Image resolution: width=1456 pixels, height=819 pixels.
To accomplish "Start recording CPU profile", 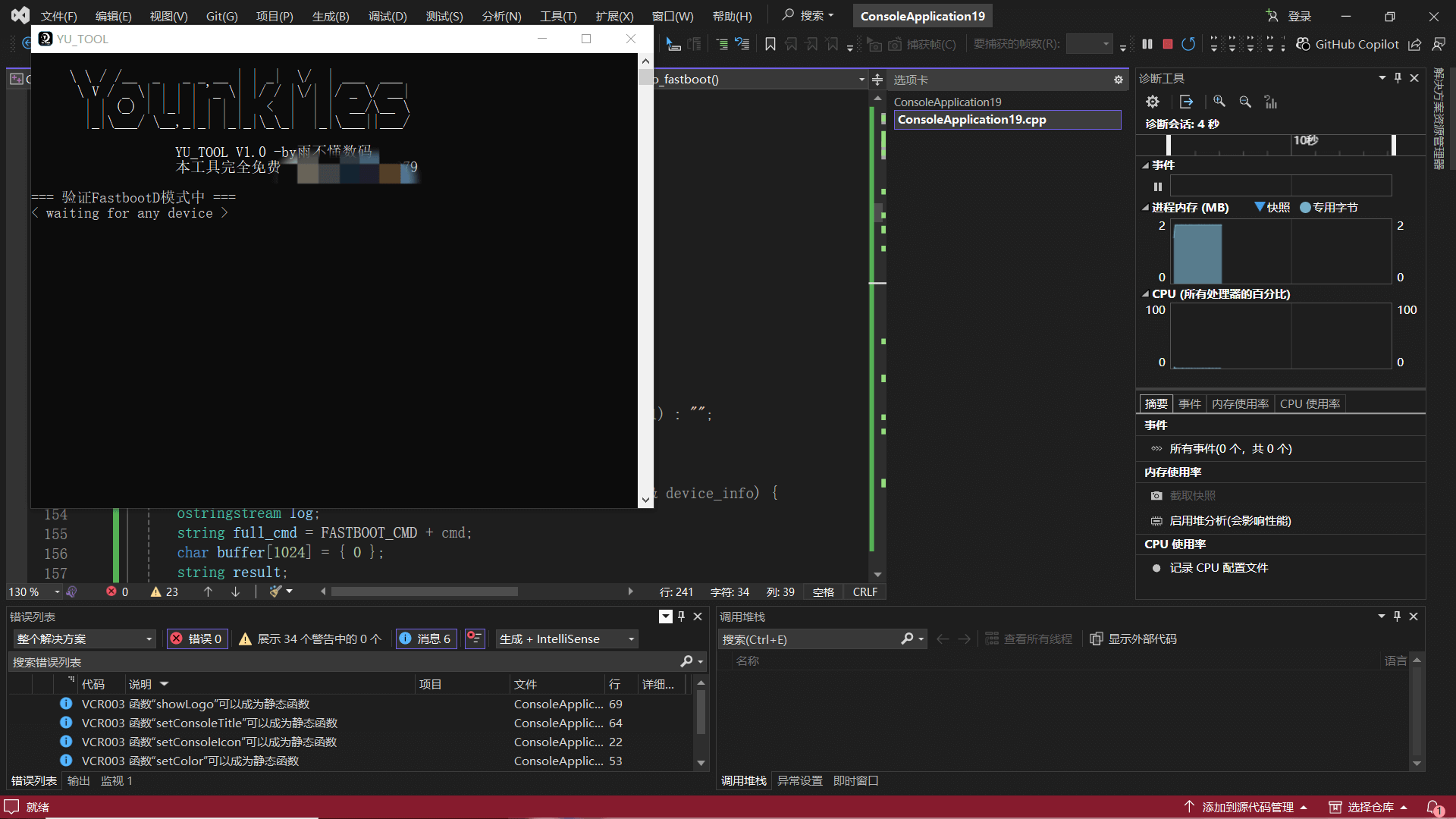I will point(1210,568).
